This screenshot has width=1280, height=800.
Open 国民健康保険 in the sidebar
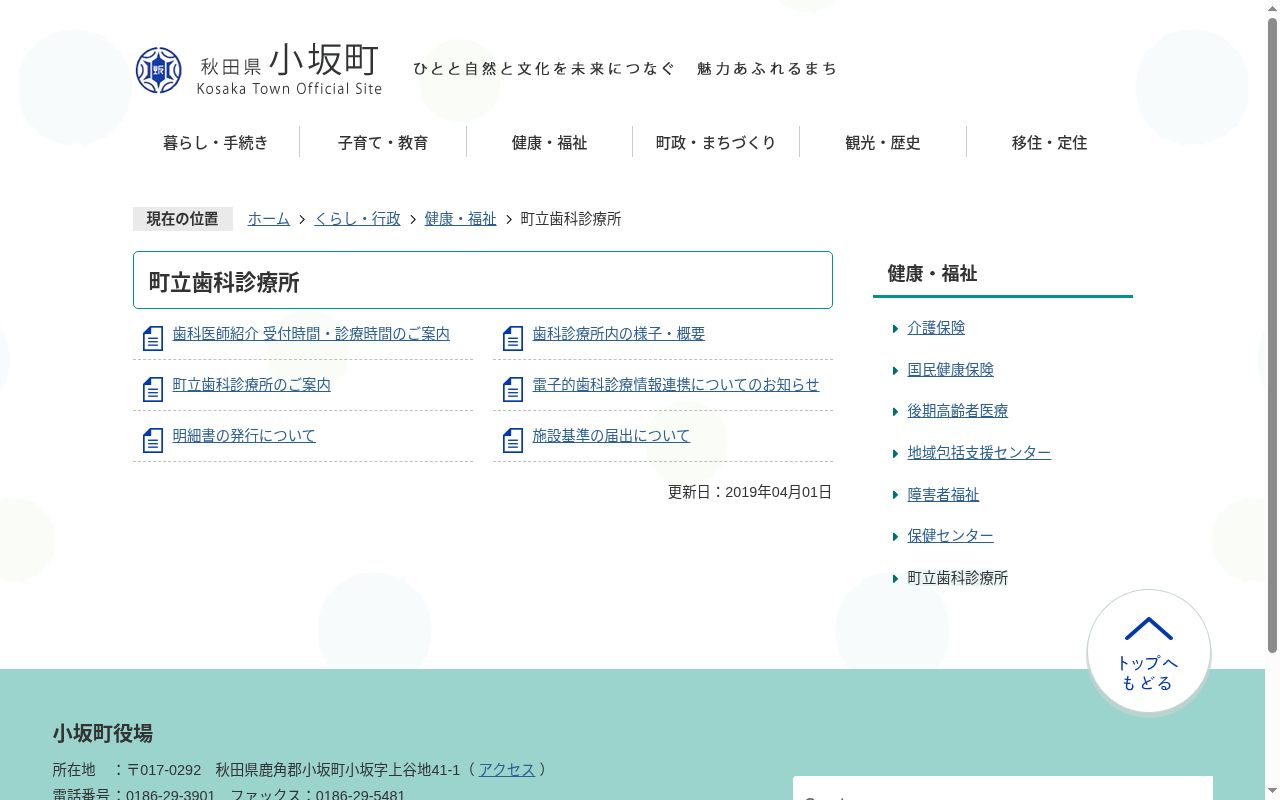[x=950, y=370]
